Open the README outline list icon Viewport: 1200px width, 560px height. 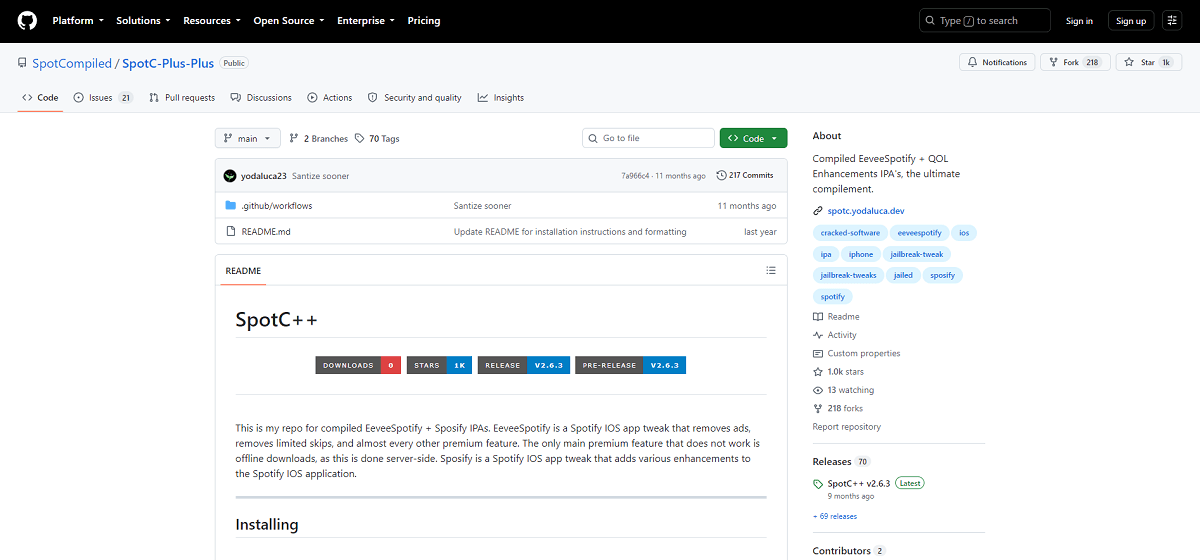pos(771,270)
